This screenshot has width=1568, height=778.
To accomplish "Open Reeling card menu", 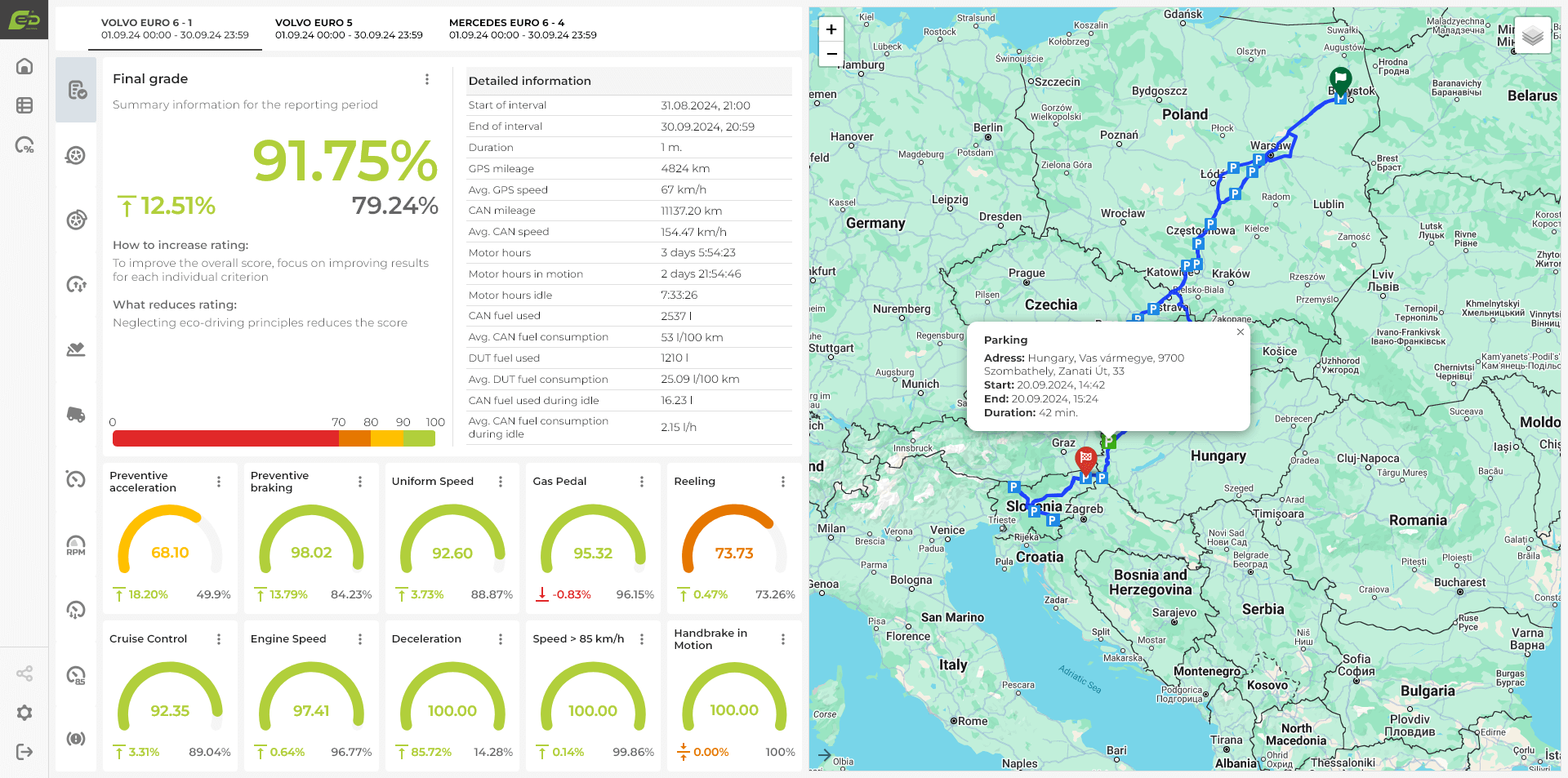I will click(x=783, y=482).
